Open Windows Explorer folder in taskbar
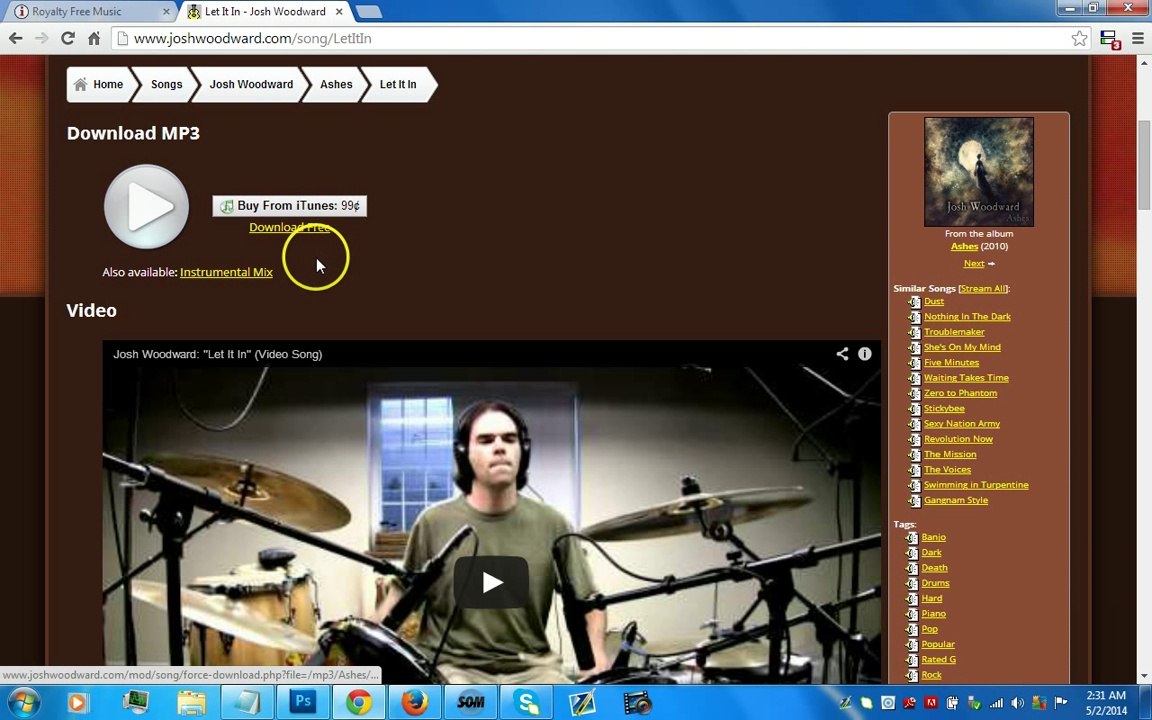The width and height of the screenshot is (1152, 720). (192, 702)
